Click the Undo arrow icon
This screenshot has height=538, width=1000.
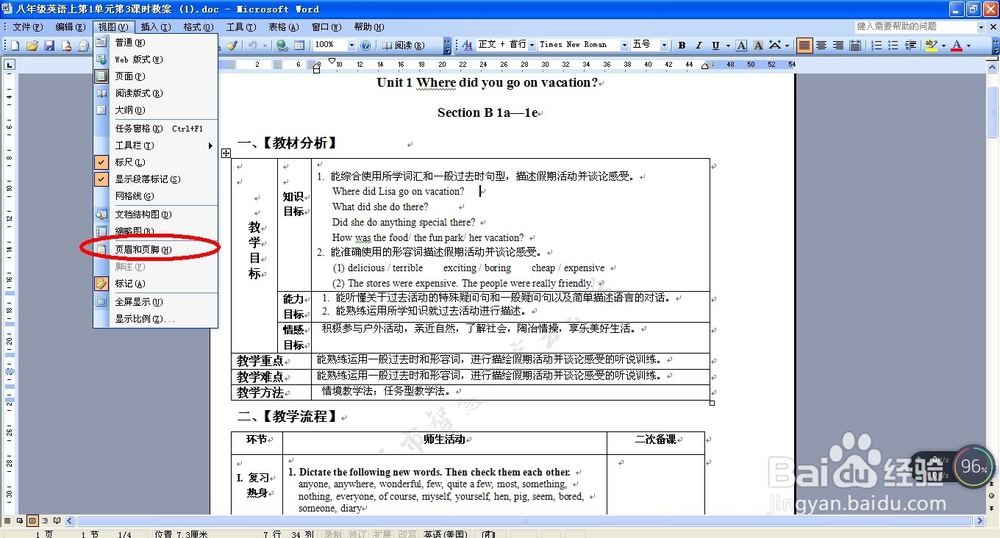click(x=252, y=45)
